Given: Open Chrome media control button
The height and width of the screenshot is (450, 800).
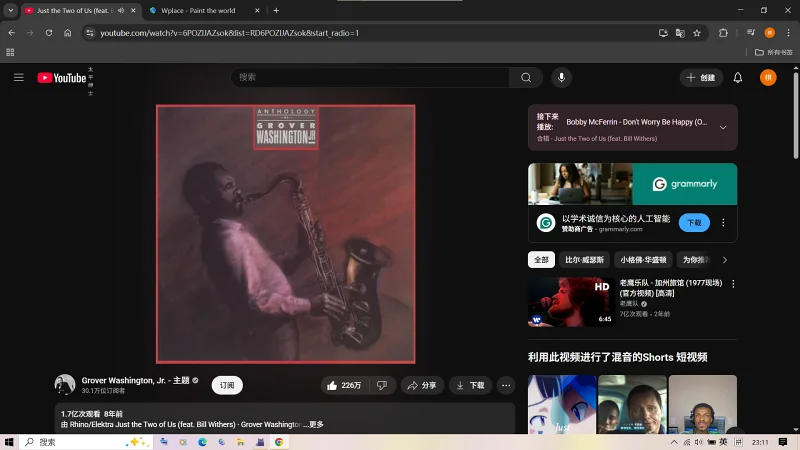Looking at the screenshot, I should [751, 33].
